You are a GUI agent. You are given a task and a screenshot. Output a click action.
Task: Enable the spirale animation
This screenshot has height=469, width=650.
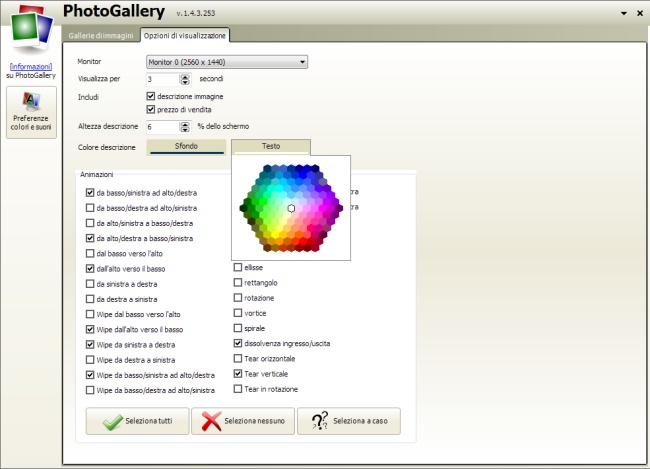coord(238,328)
